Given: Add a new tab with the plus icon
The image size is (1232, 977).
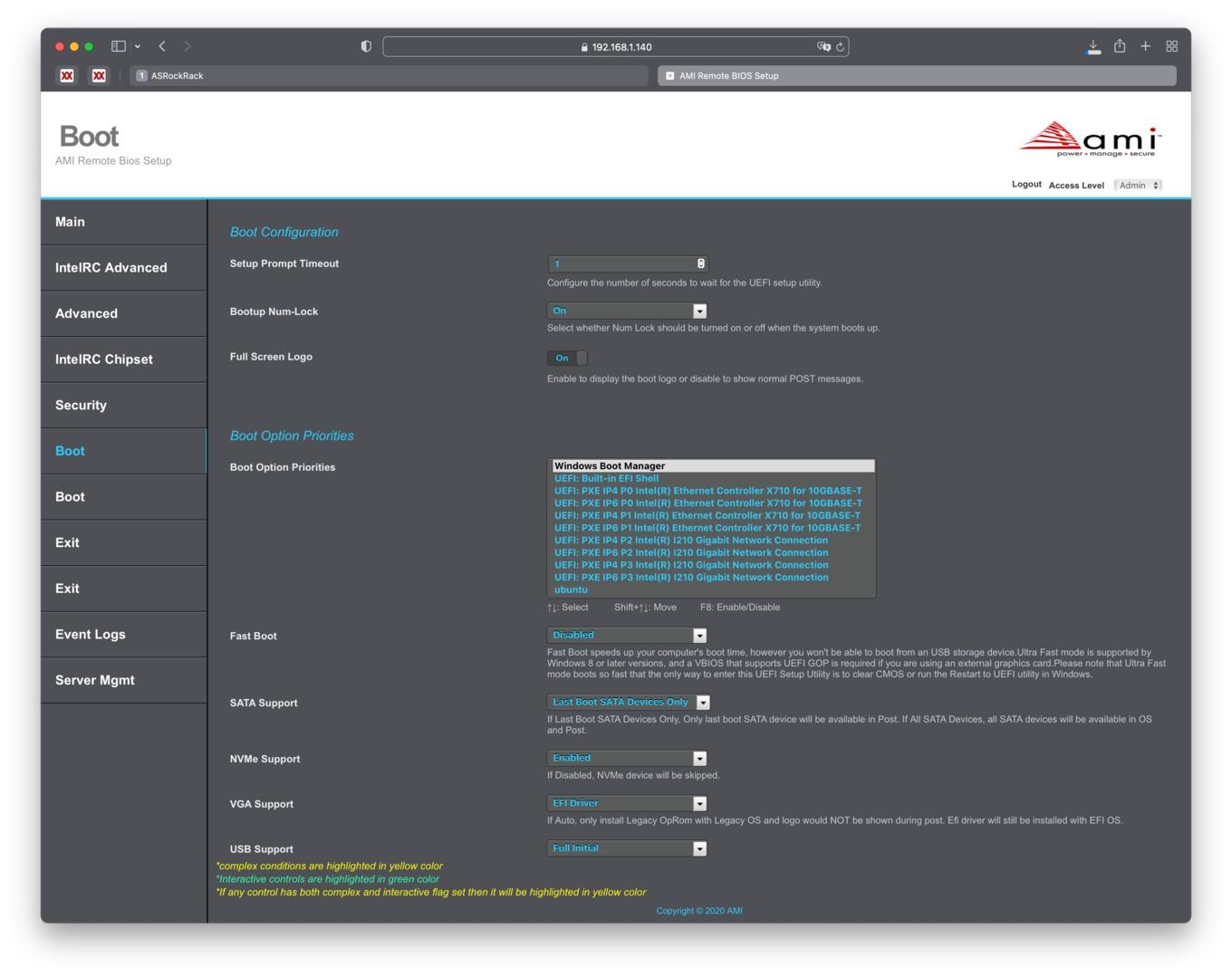Looking at the screenshot, I should pos(1146,46).
